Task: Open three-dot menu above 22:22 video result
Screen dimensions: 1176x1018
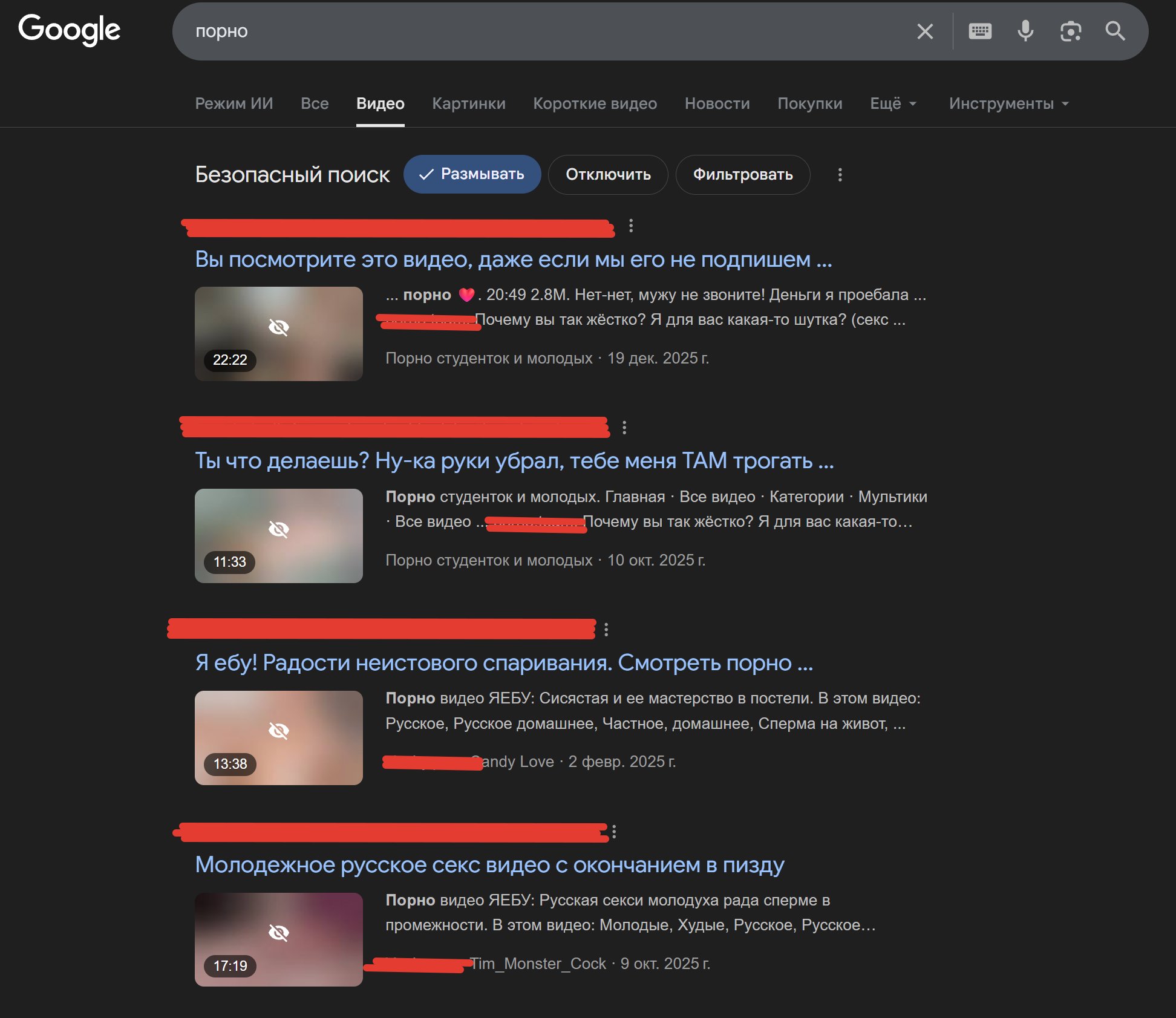Action: (631, 226)
